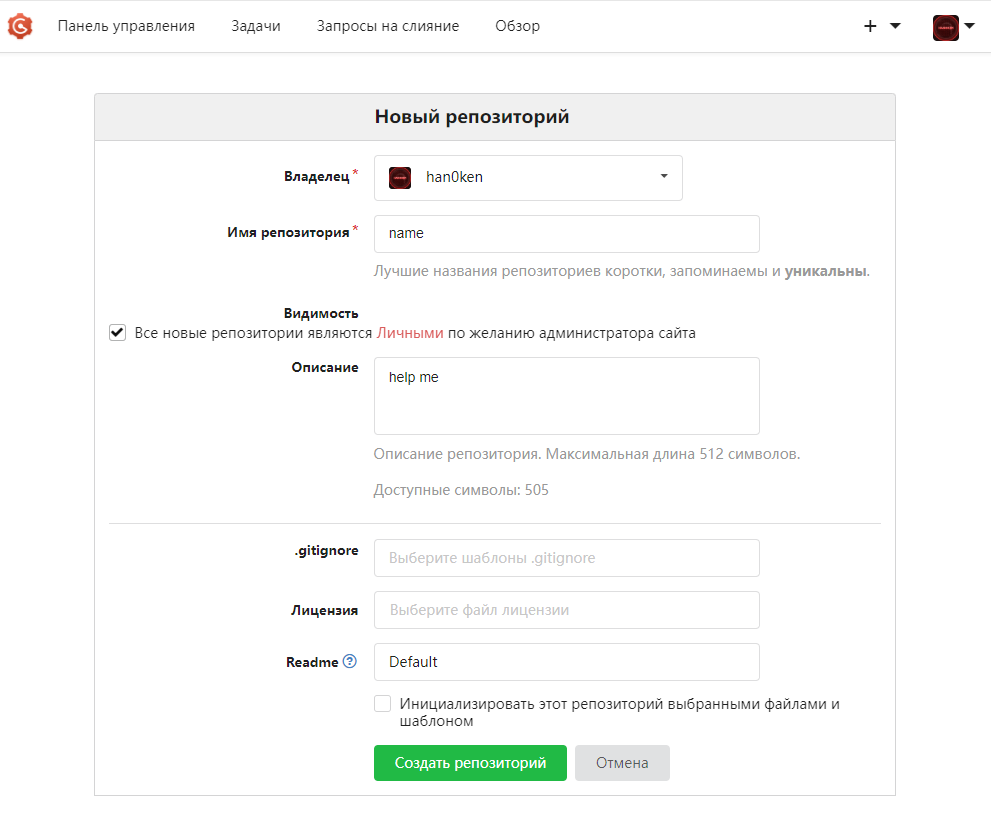Open the Лицензия file selector
The image size is (991, 819).
[566, 609]
